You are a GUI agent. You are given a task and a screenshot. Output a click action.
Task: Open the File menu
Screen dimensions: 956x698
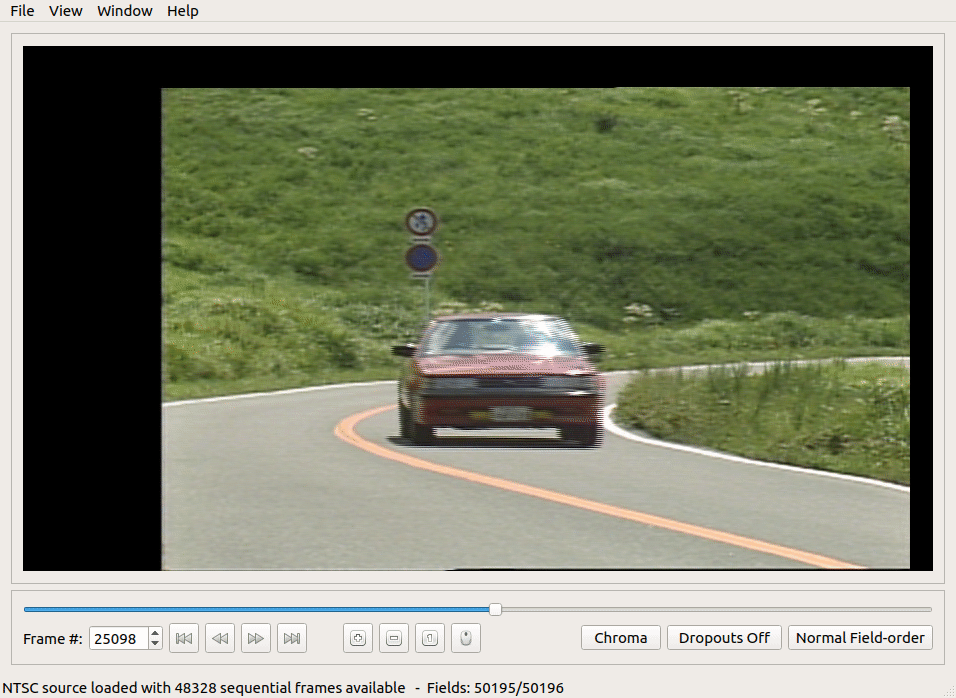tap(22, 11)
